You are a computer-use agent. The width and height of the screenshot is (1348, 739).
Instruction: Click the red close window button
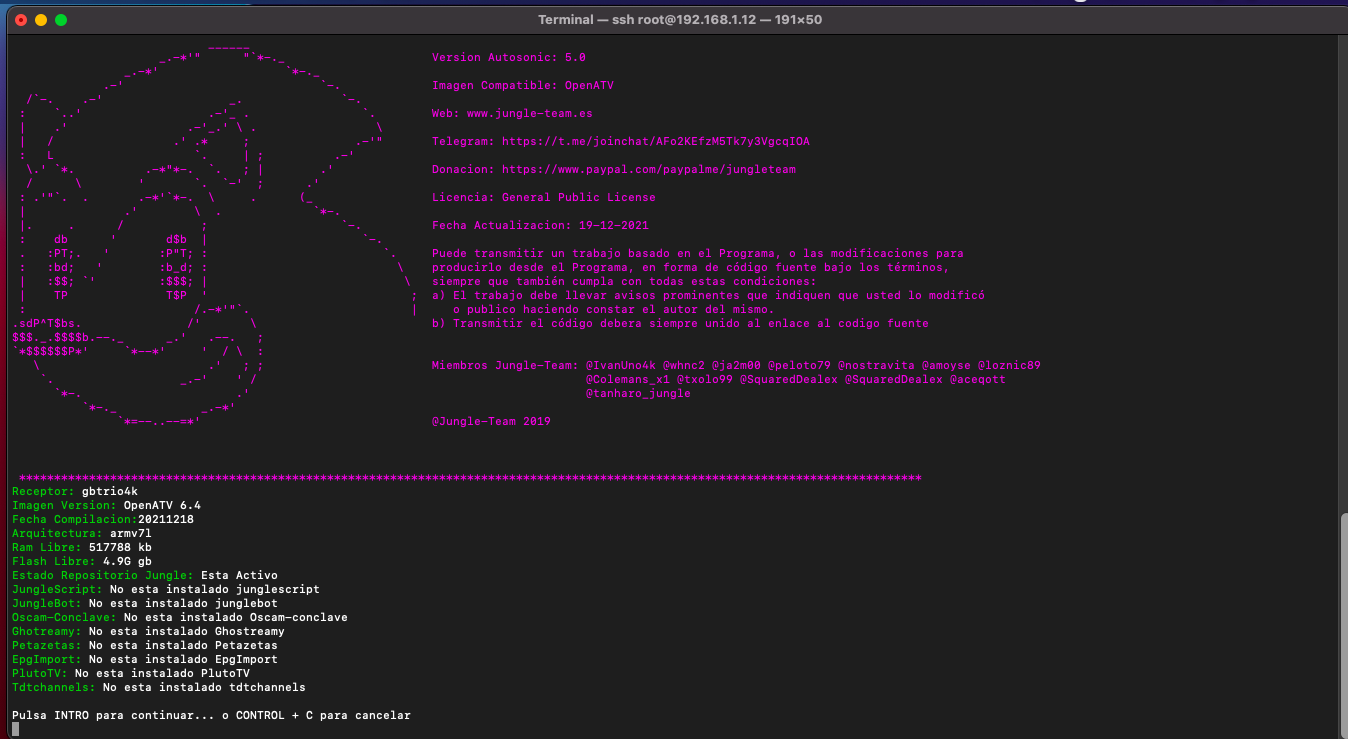point(20,20)
